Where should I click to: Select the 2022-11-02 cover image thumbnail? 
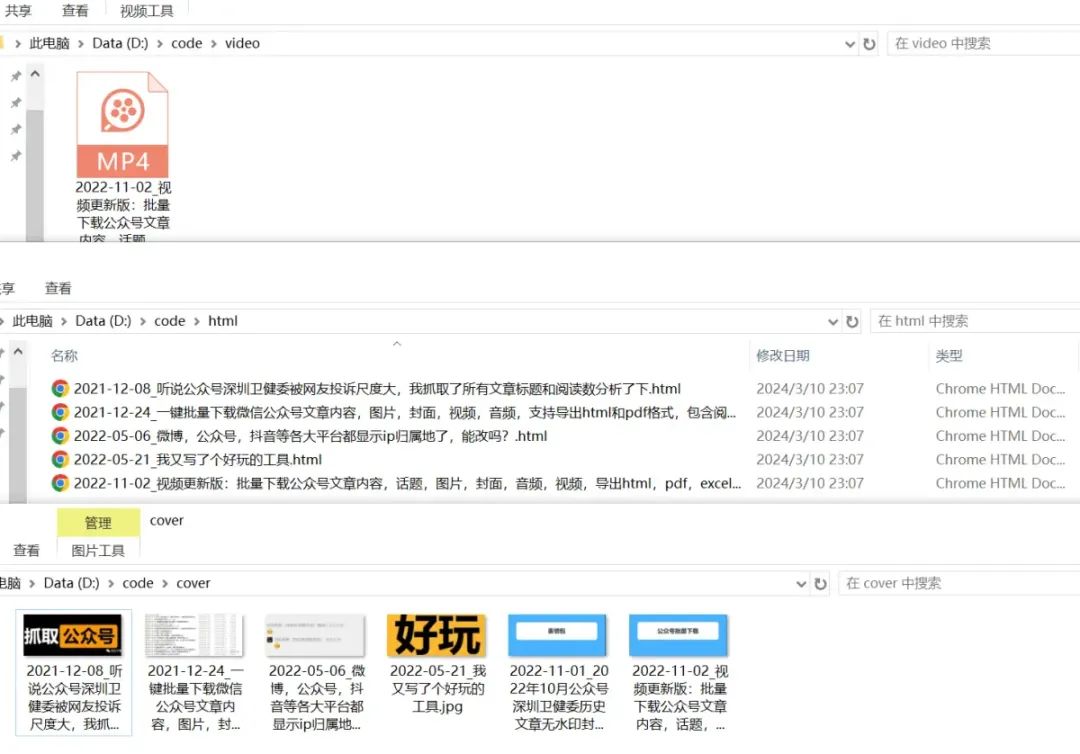[x=679, y=635]
